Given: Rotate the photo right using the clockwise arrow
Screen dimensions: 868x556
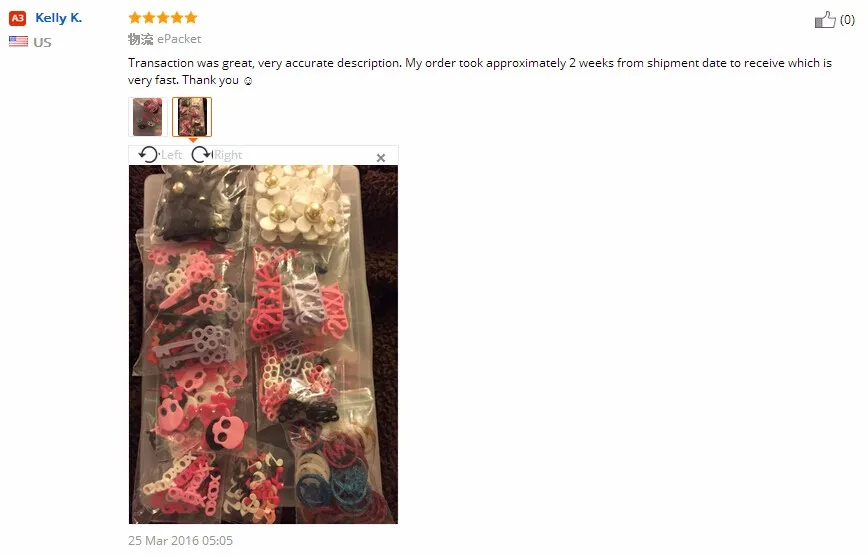Looking at the screenshot, I should click(202, 155).
